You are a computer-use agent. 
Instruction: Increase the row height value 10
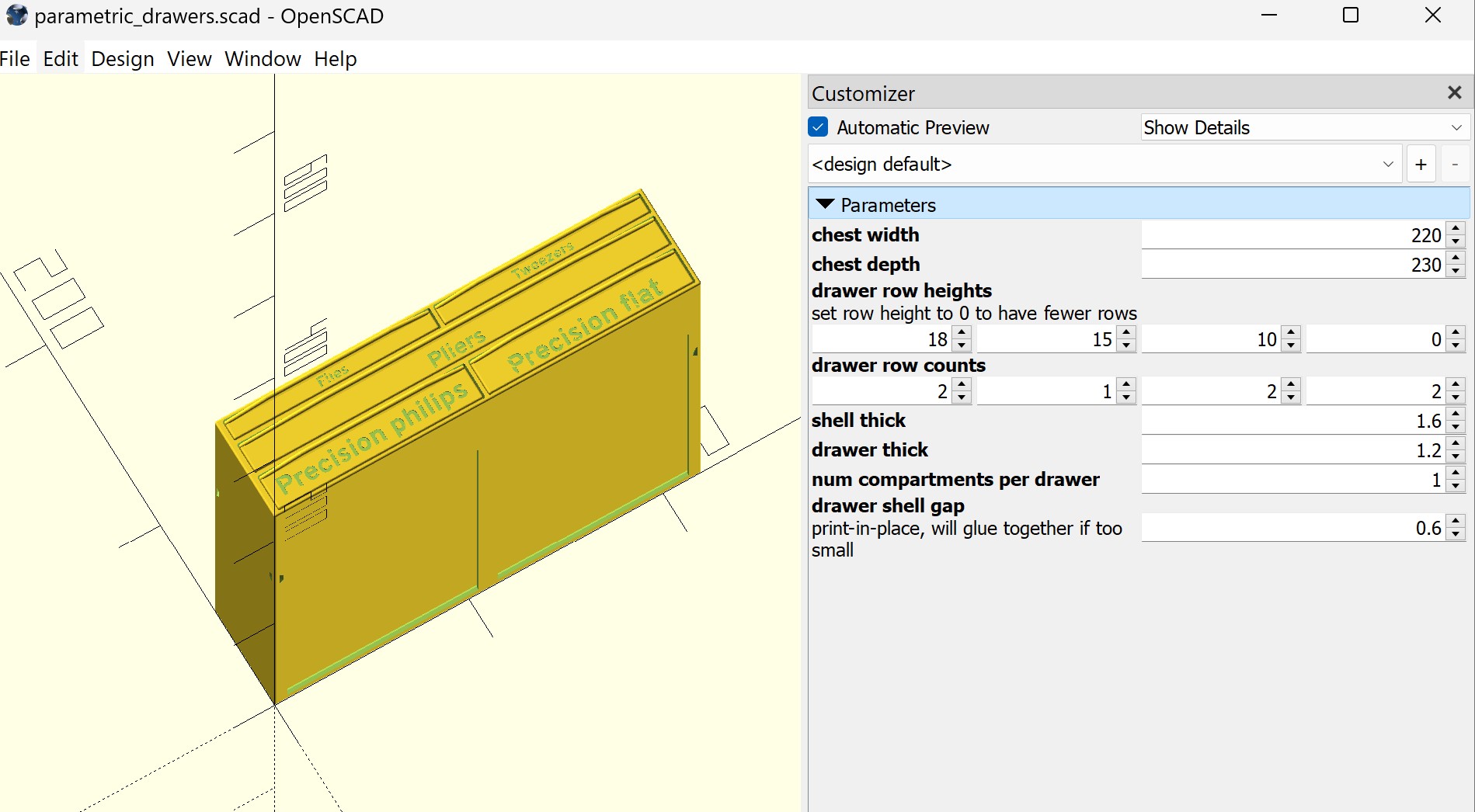pyautogui.click(x=1291, y=332)
